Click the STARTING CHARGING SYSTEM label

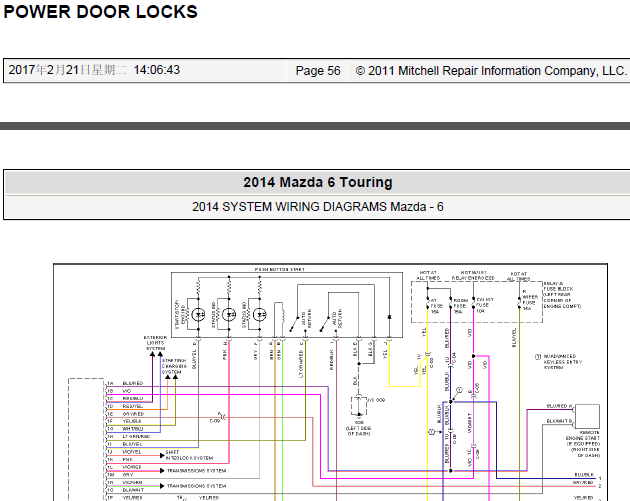tap(174, 366)
